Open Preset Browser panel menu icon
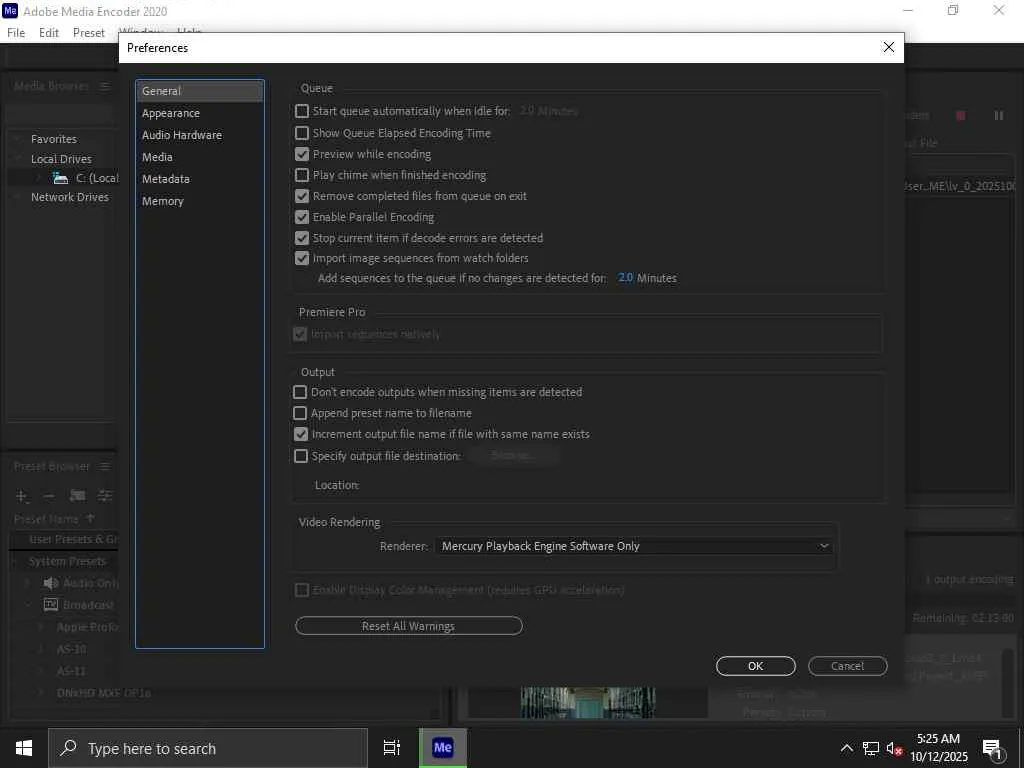Screen dimensions: 1024x768 [105, 466]
